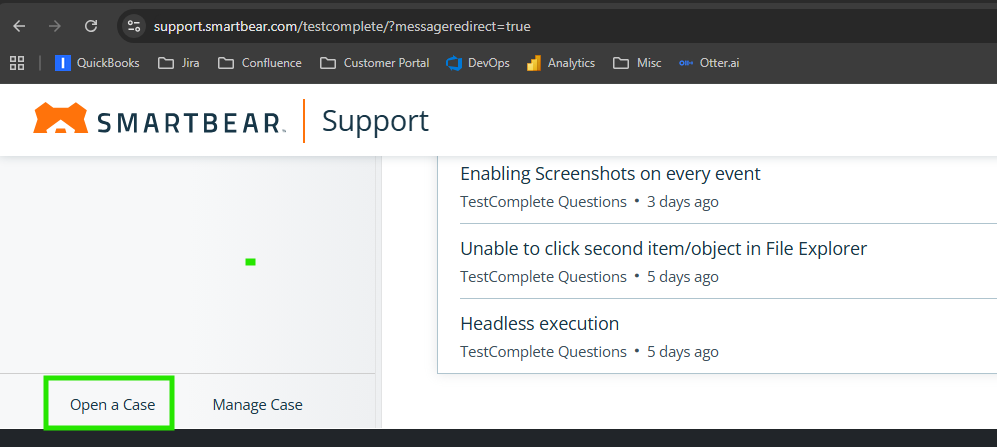Screen dimensions: 997x447
Task: Expand the Confluence bookmarks folder
Action: 260,63
